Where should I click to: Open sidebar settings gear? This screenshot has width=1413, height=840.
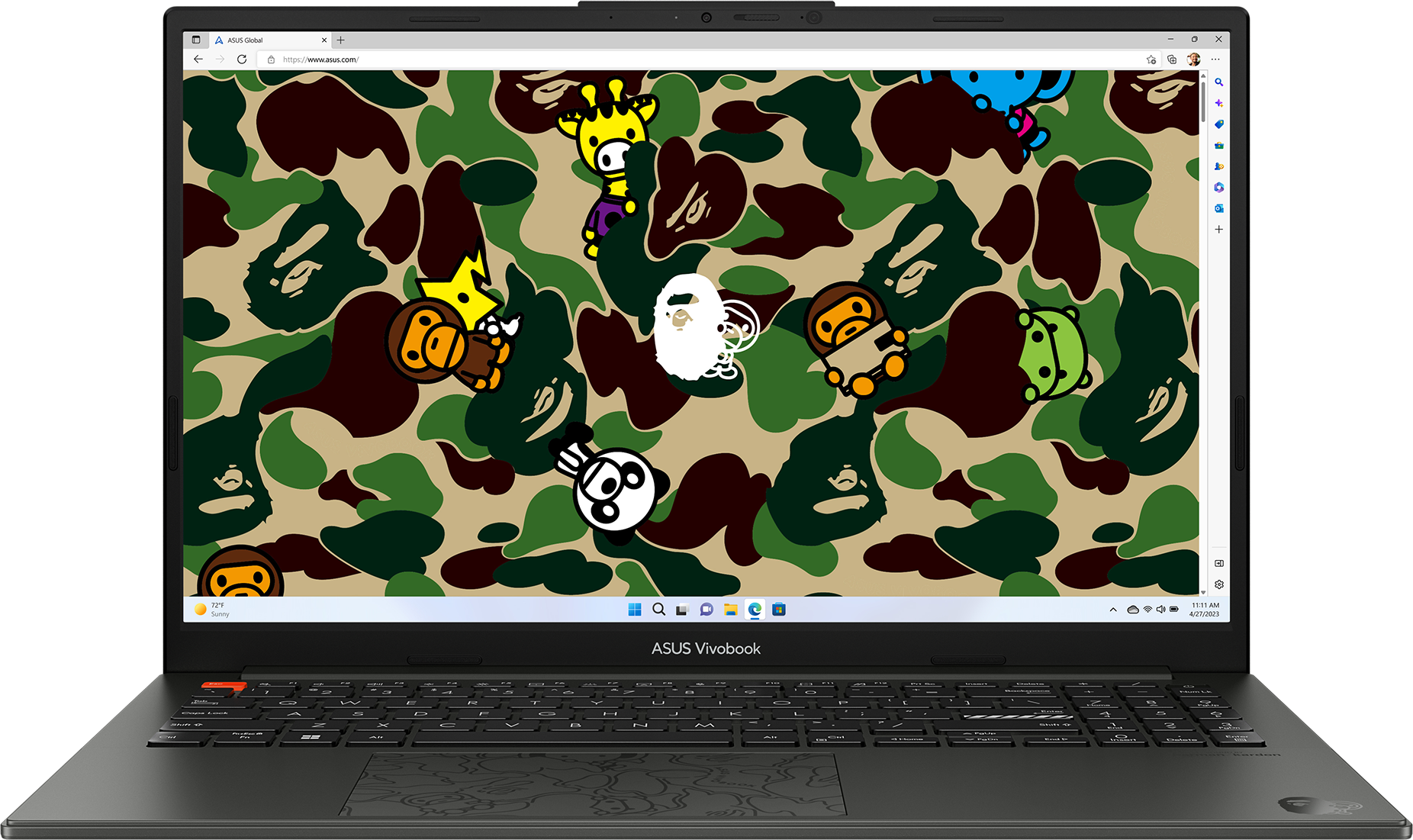(1219, 584)
